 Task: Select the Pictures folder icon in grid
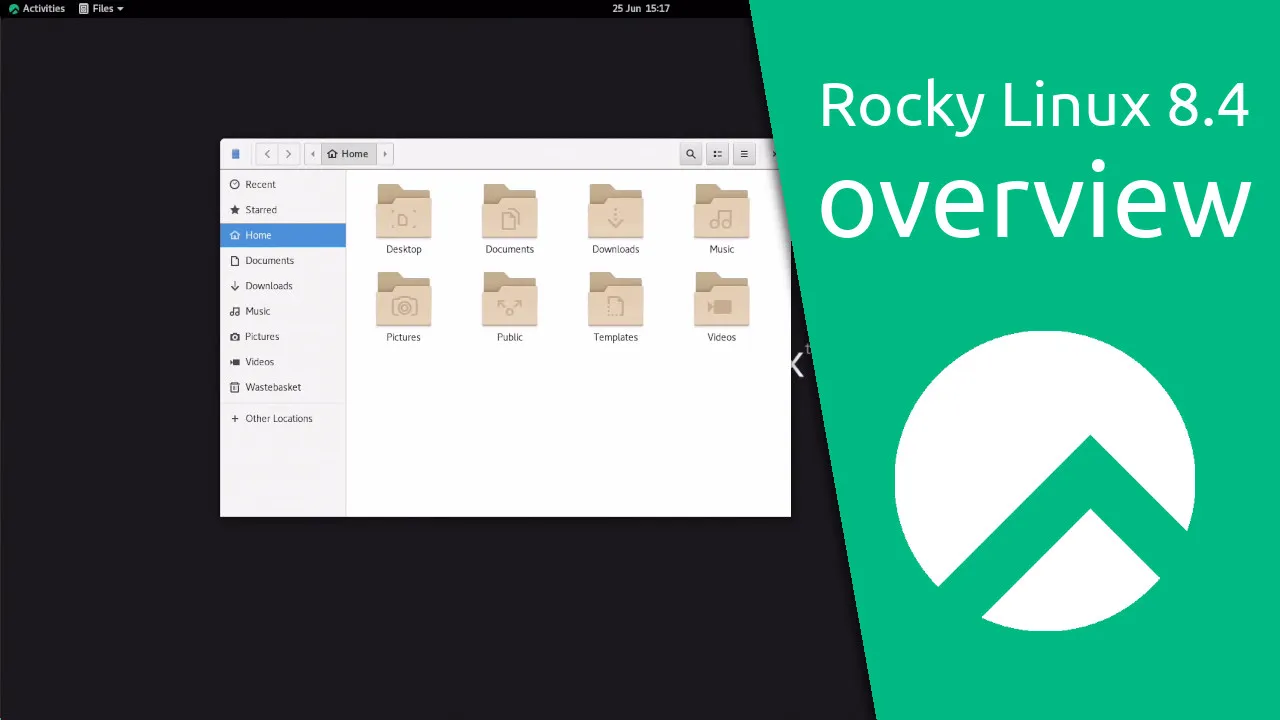[x=404, y=299]
